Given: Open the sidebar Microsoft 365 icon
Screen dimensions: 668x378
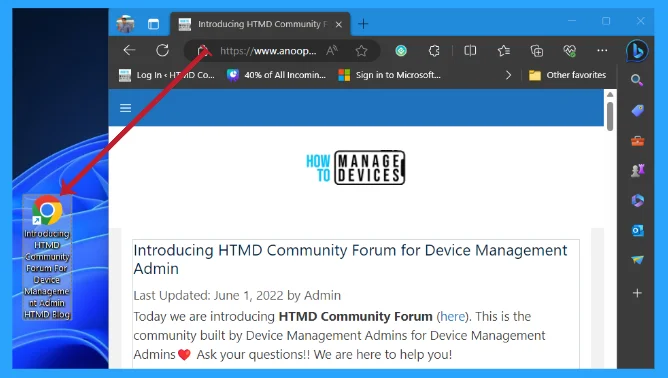Looking at the screenshot, I should point(637,200).
